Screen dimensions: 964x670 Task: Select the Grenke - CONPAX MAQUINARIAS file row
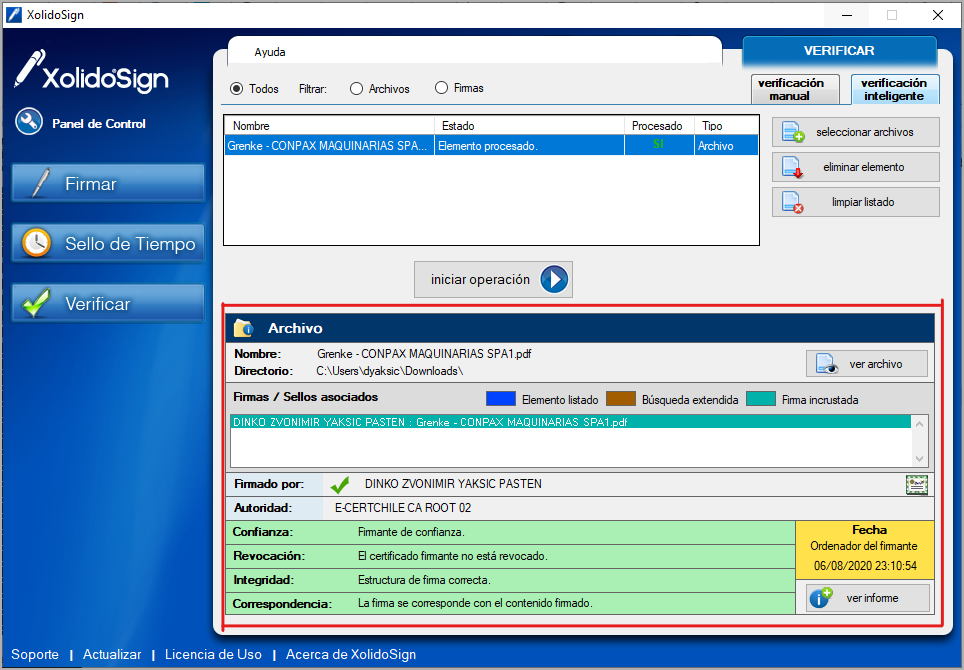click(x=491, y=146)
